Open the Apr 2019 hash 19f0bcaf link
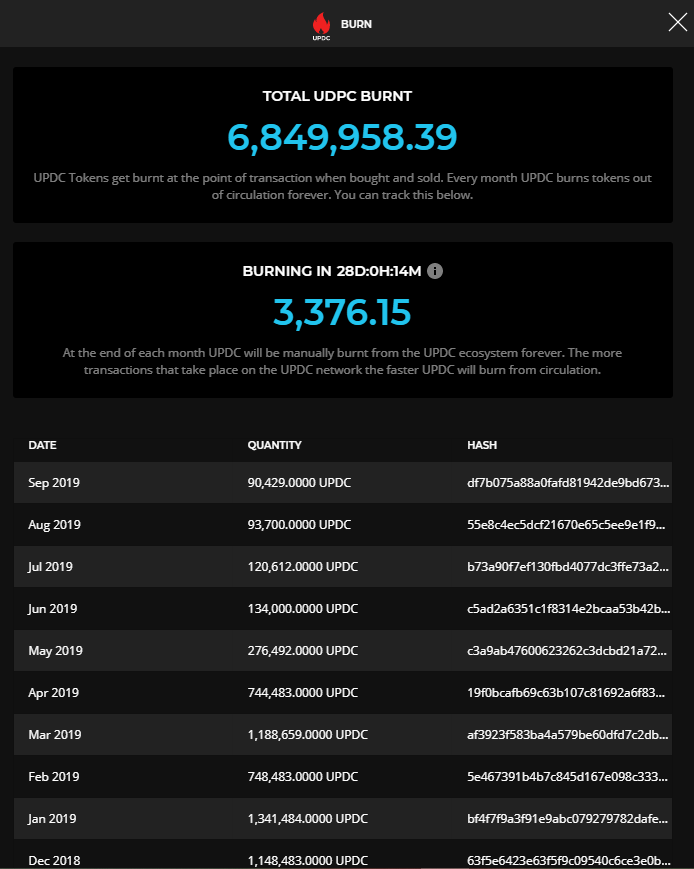 pos(566,693)
